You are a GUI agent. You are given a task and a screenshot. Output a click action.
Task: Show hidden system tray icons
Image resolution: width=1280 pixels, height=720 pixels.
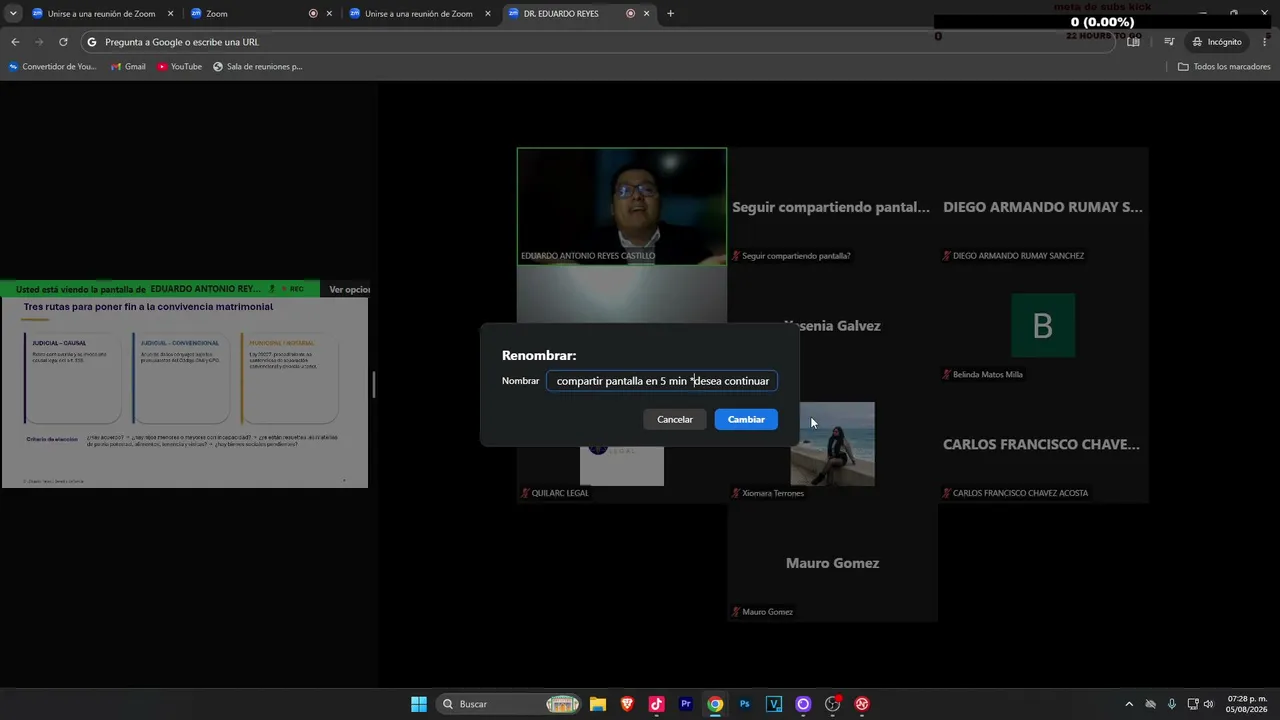click(x=1129, y=704)
